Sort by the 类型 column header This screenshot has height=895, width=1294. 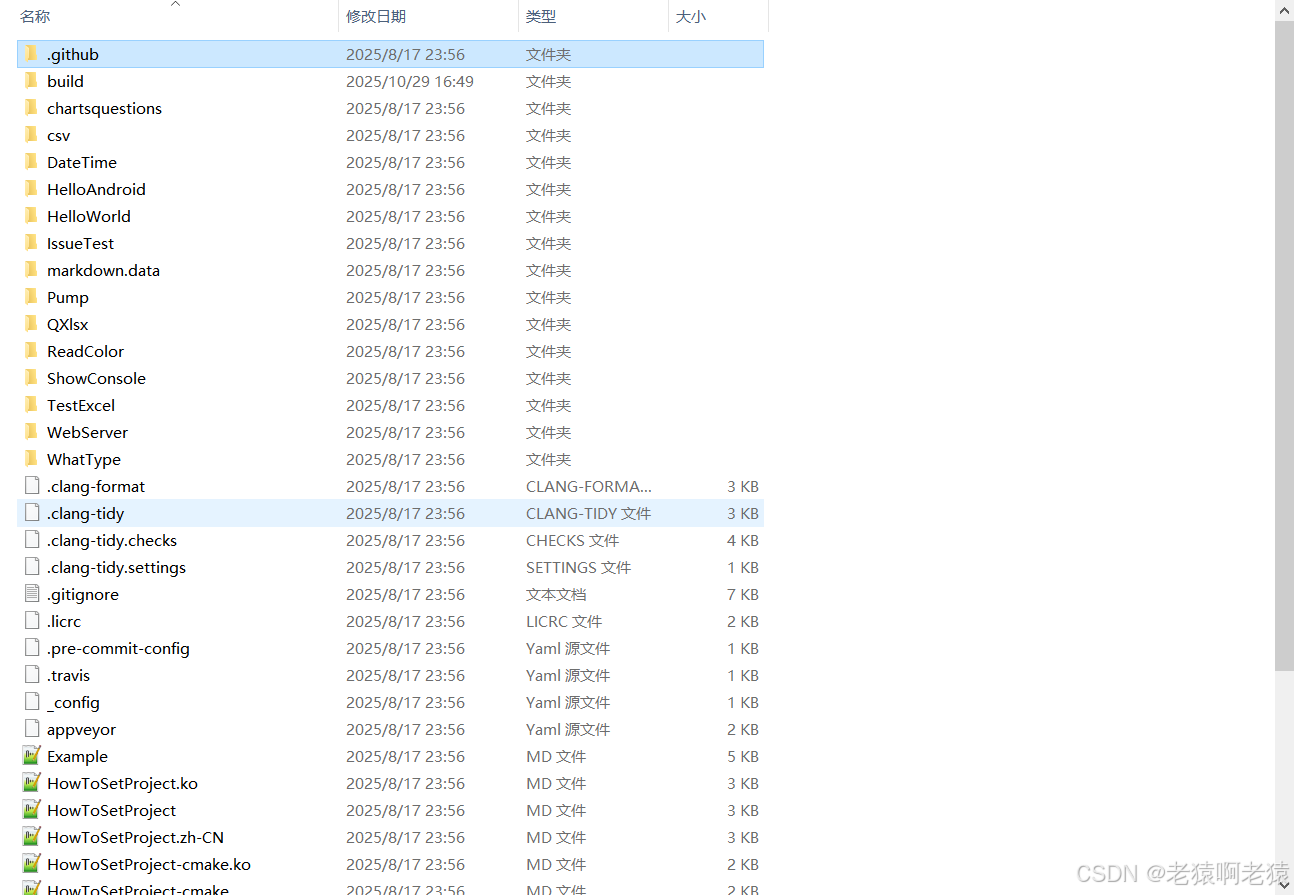pyautogui.click(x=541, y=17)
